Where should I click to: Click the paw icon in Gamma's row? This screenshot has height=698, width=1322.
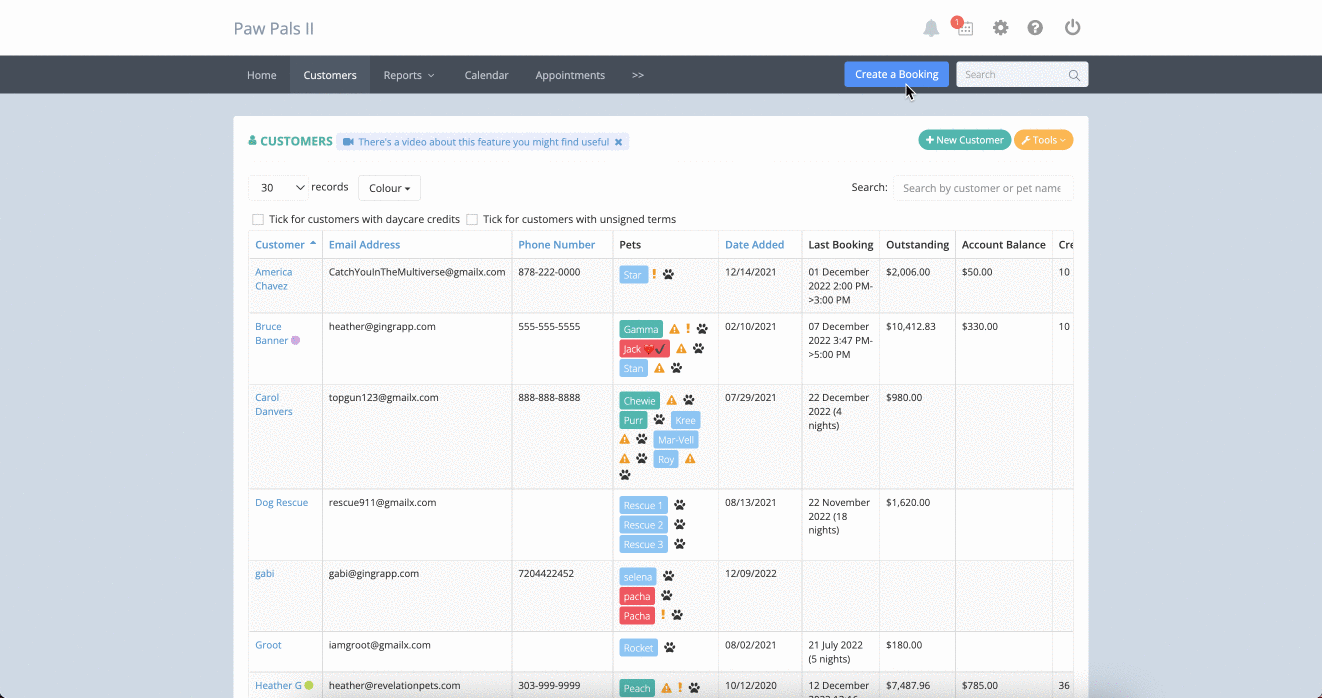(x=702, y=329)
